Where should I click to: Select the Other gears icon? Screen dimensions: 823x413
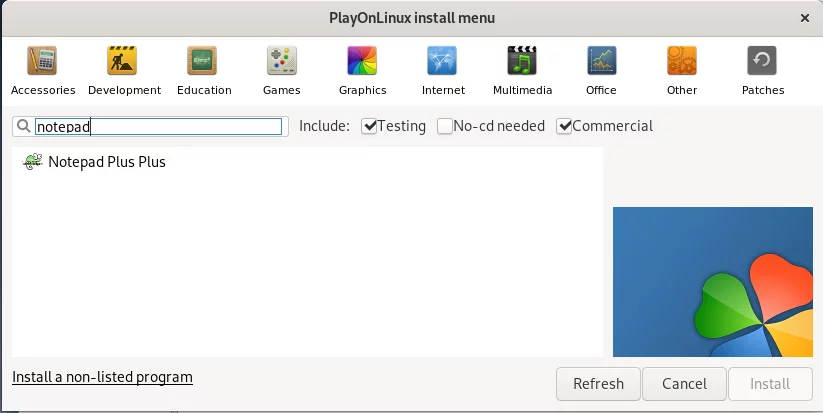click(x=682, y=60)
